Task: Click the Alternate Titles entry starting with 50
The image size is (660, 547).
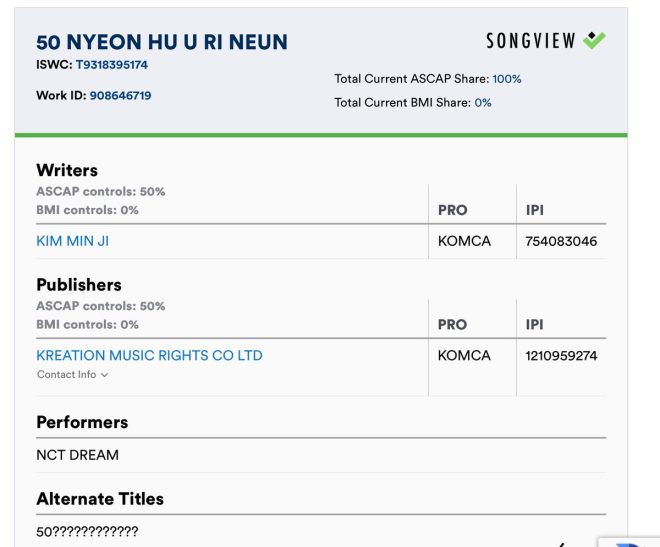Action: (87, 531)
